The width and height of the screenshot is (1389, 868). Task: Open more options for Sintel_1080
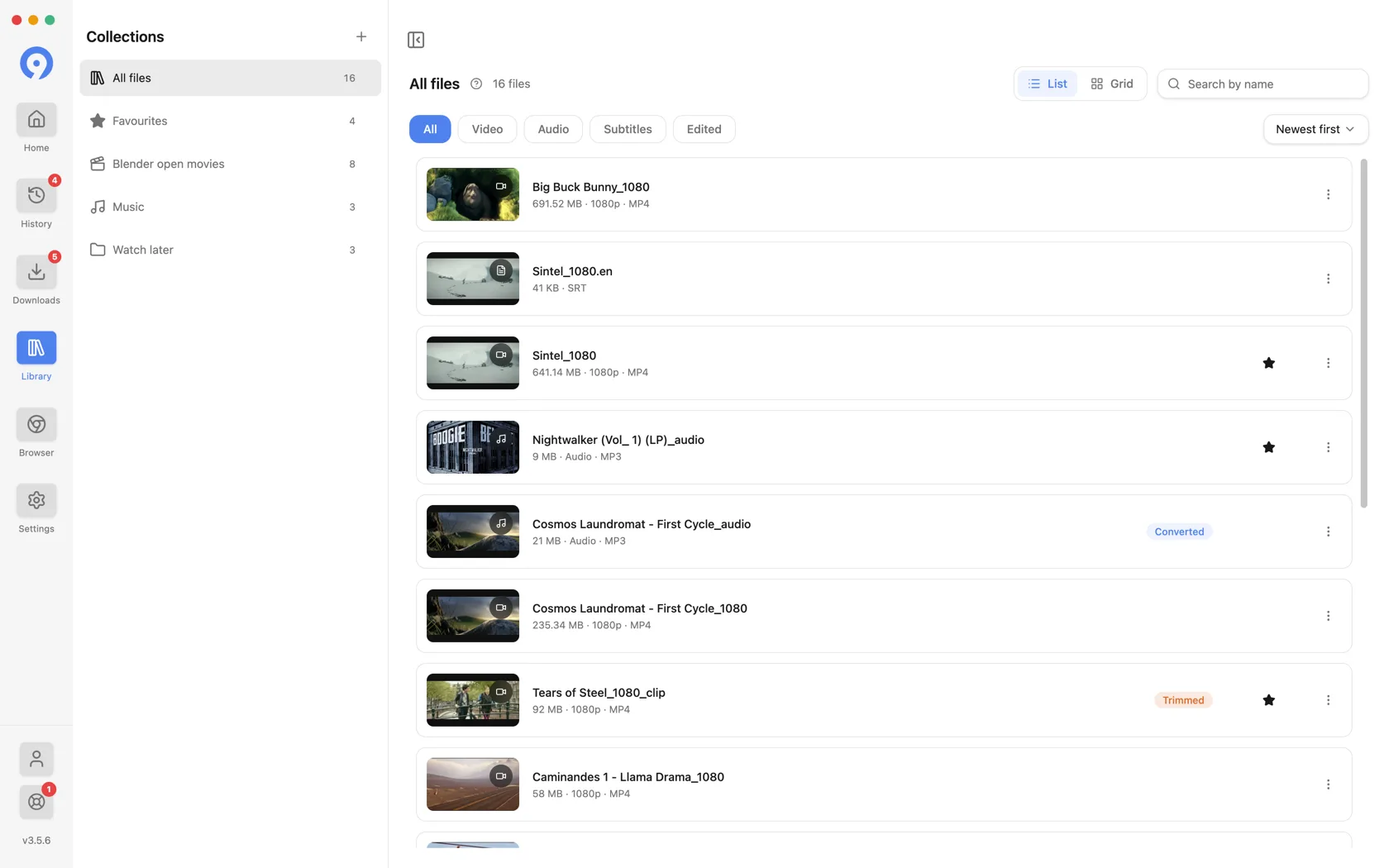click(1328, 363)
